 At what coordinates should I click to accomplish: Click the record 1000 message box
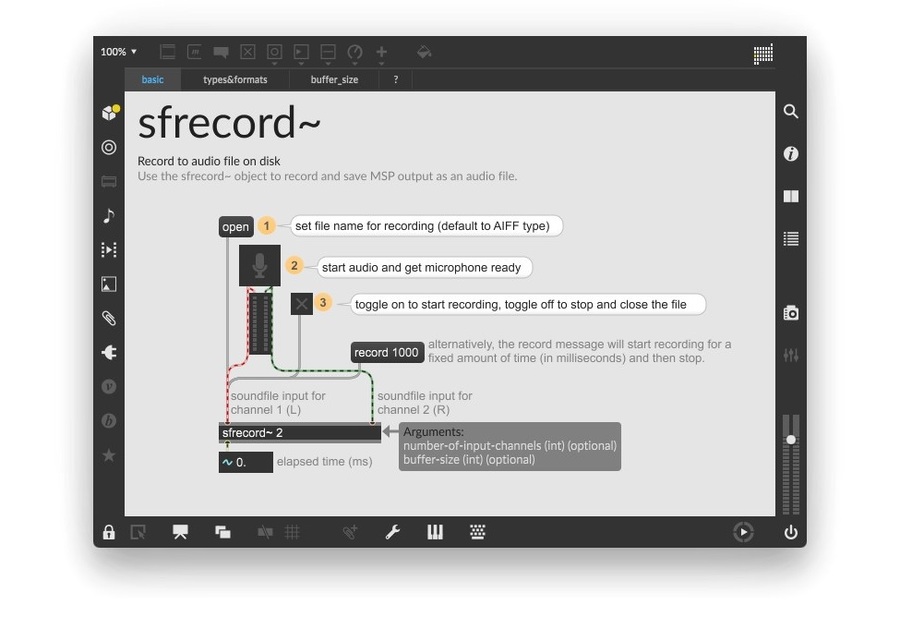tap(387, 352)
